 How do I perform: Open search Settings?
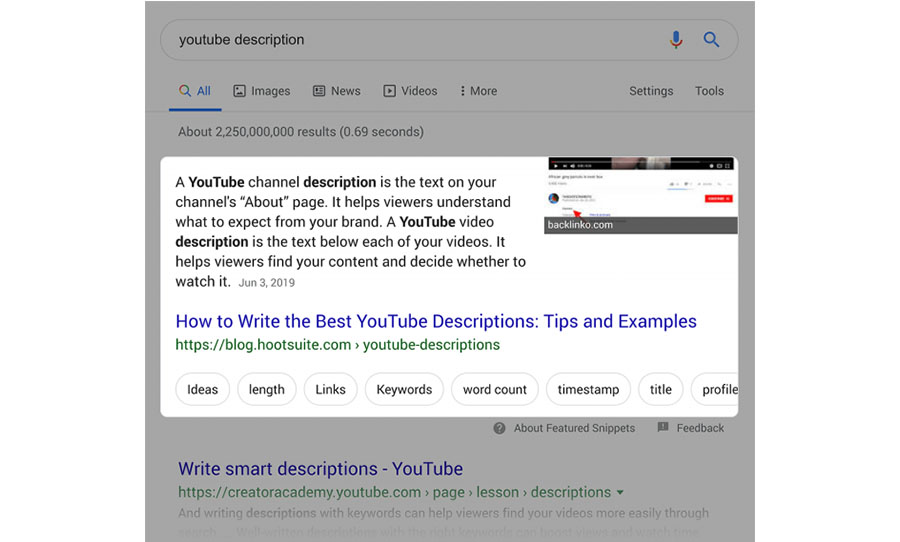[651, 91]
